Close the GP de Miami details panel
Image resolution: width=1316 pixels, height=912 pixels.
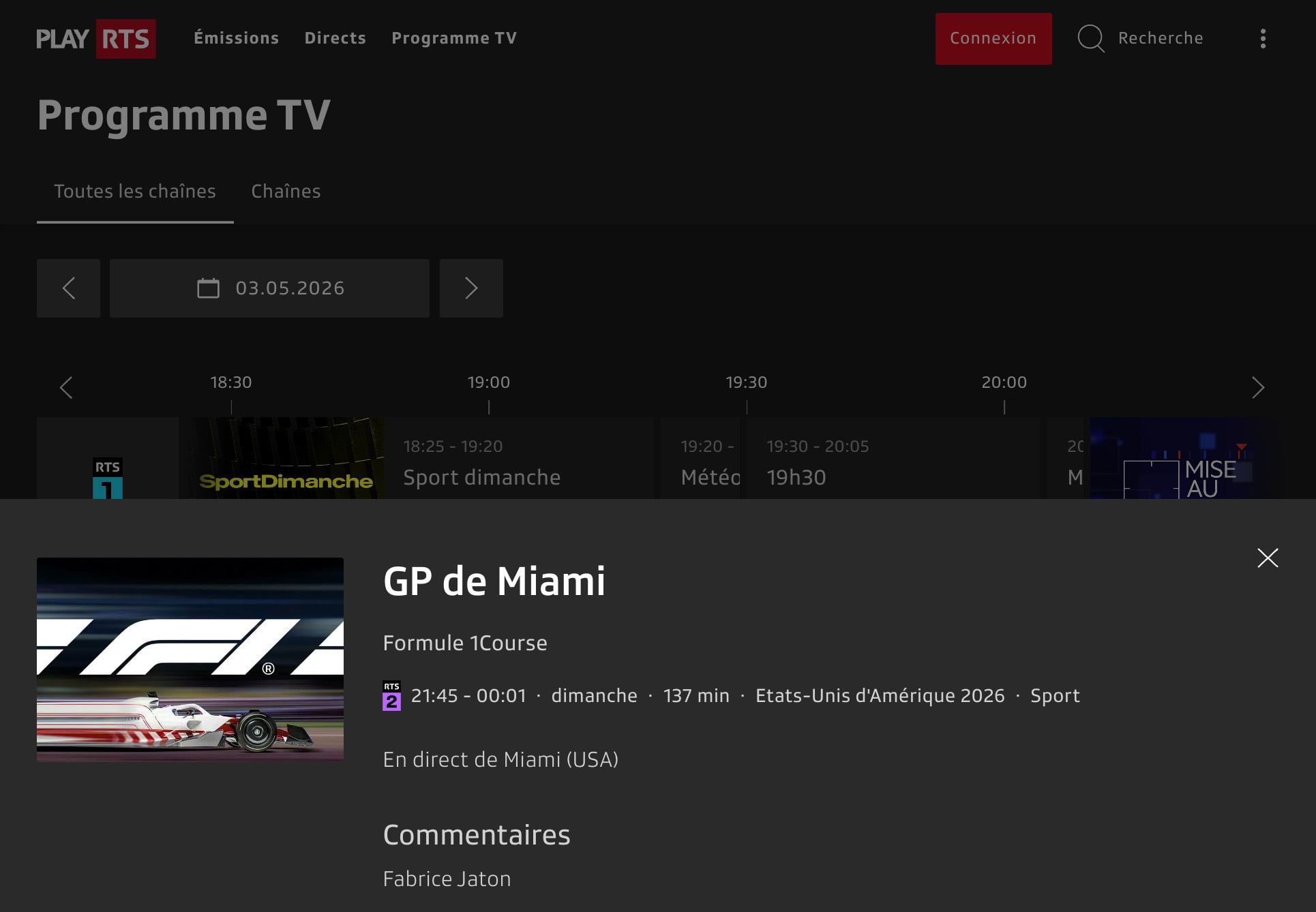tap(1268, 558)
